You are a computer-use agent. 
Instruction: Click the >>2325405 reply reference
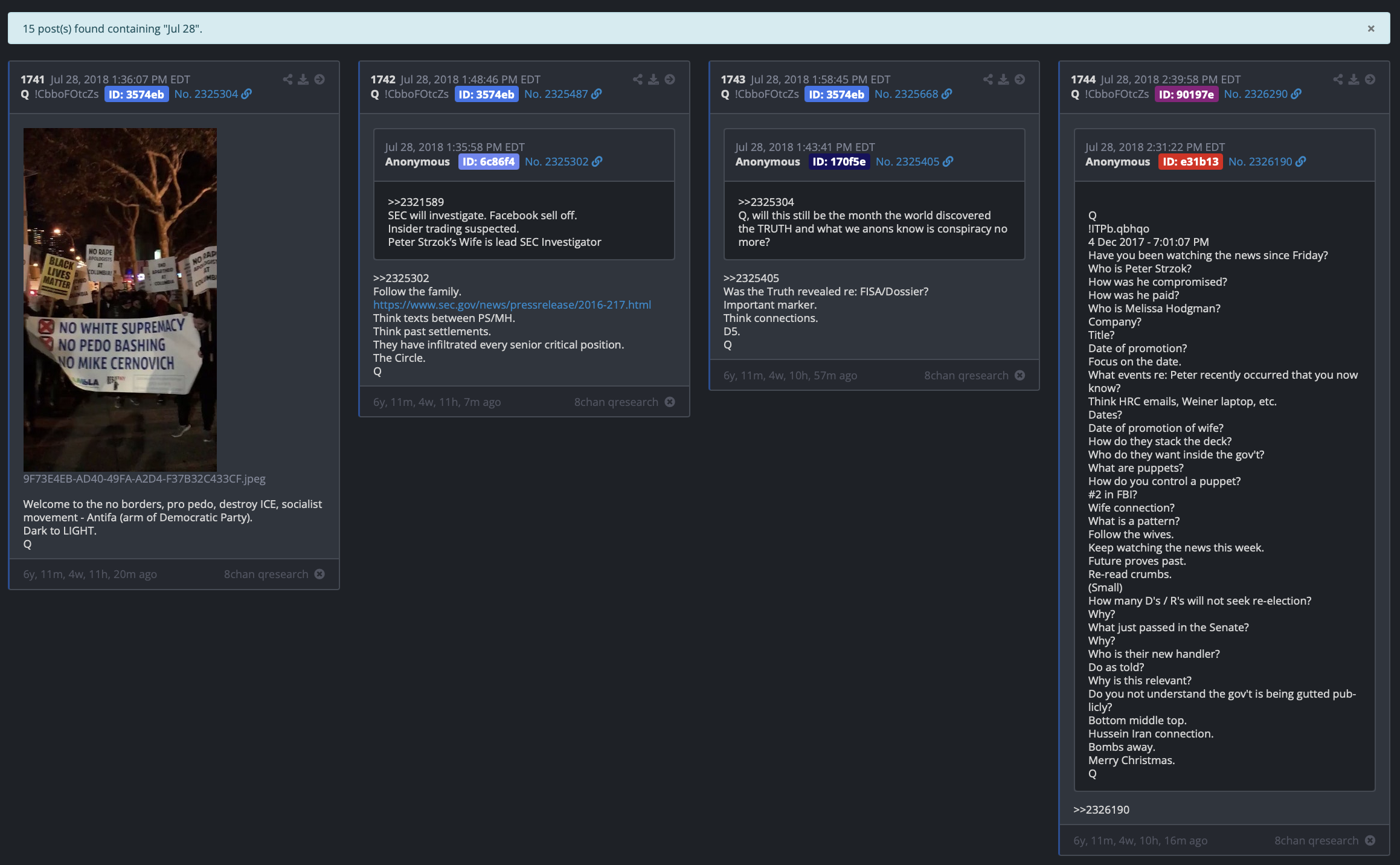coord(751,278)
